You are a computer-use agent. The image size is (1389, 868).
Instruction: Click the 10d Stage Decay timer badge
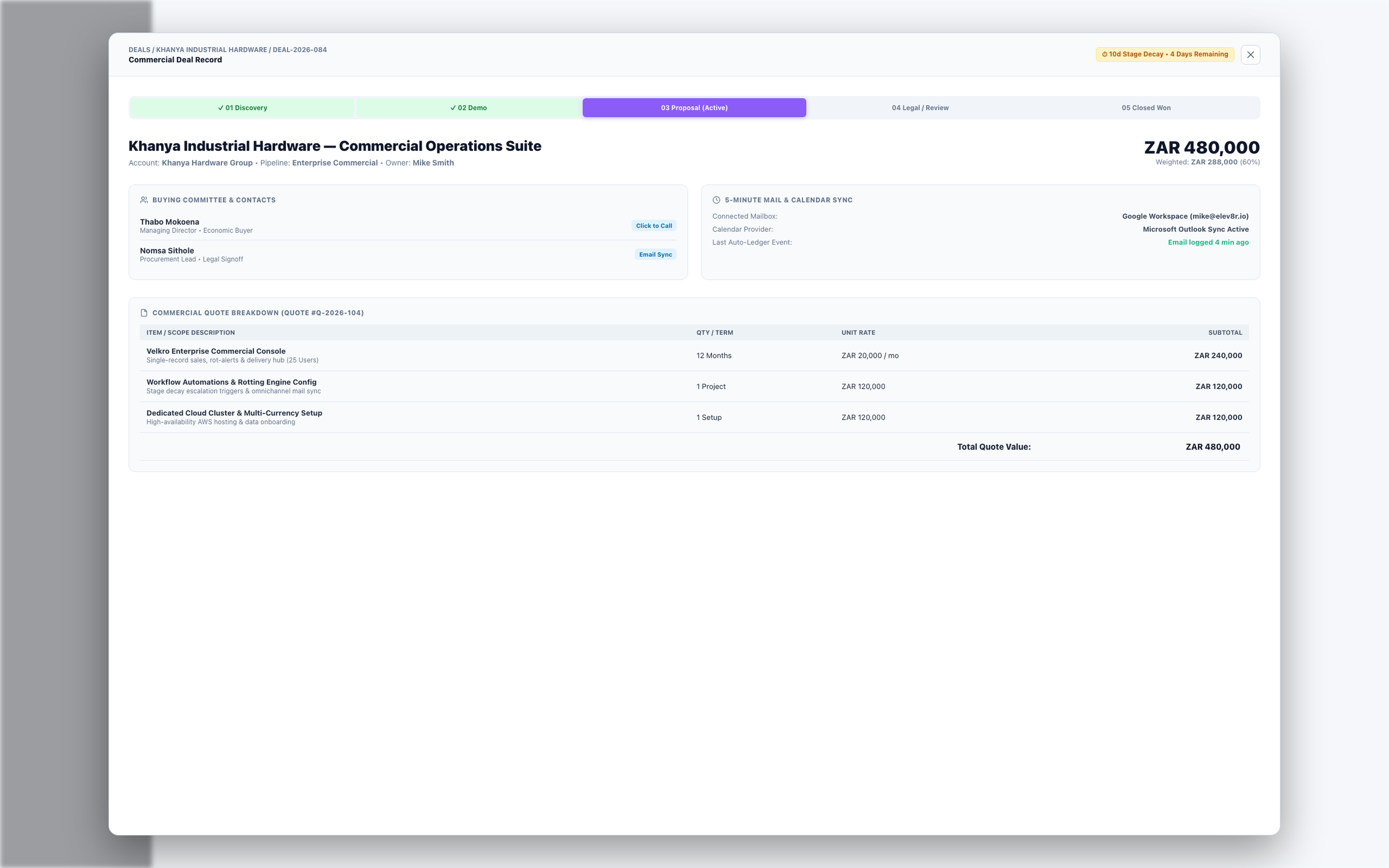(x=1165, y=54)
